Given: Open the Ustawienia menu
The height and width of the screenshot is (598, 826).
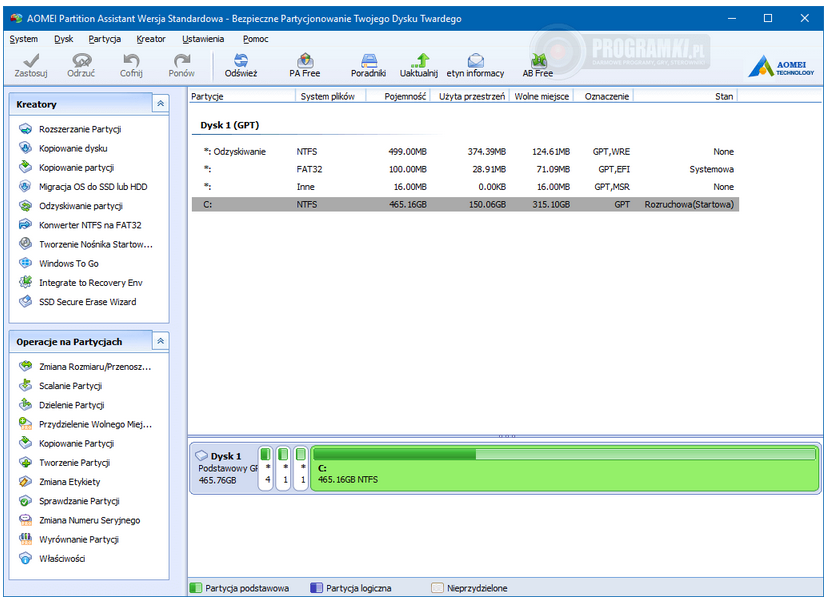Looking at the screenshot, I should click(203, 39).
